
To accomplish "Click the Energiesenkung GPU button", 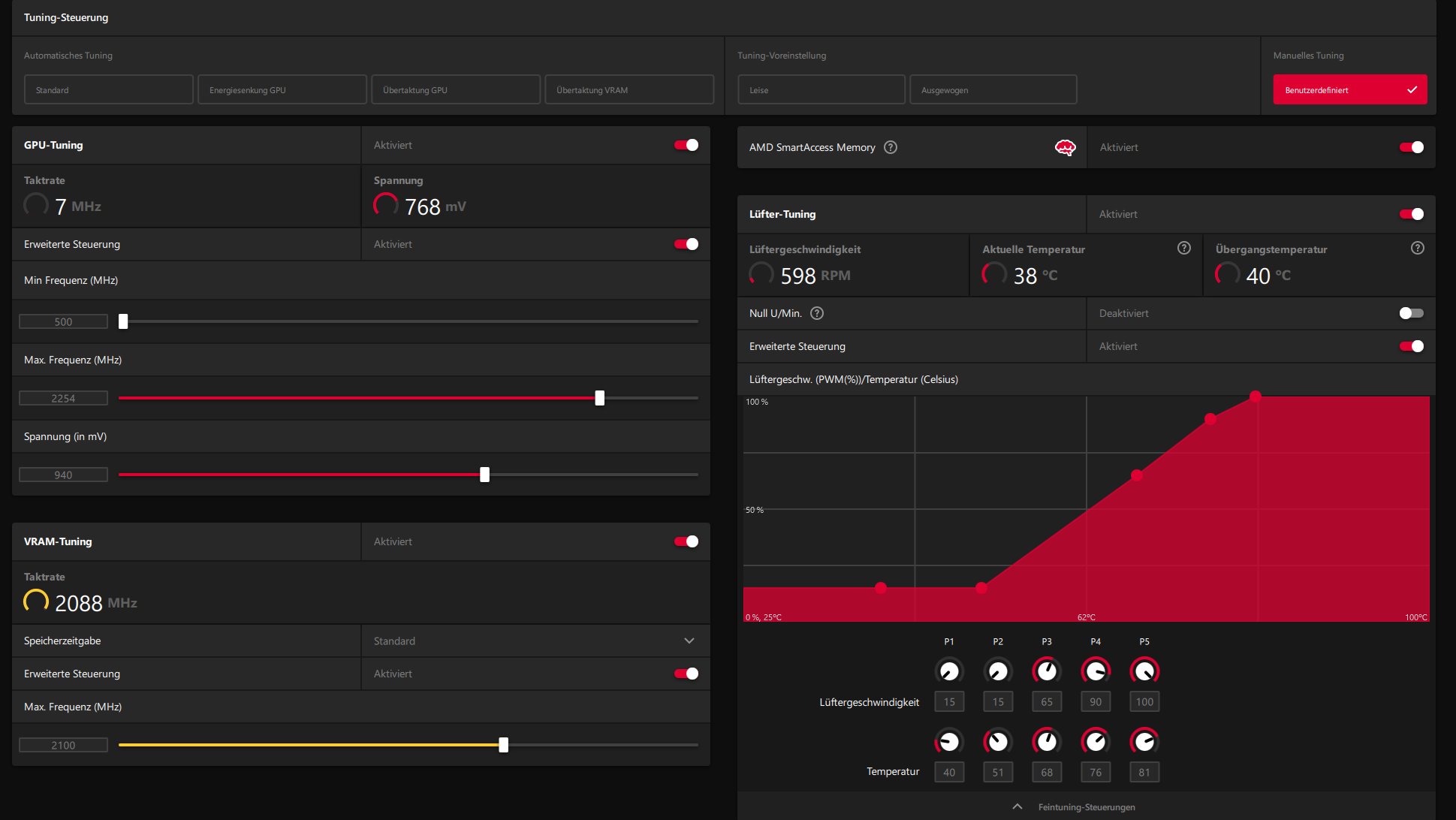I will click(282, 90).
